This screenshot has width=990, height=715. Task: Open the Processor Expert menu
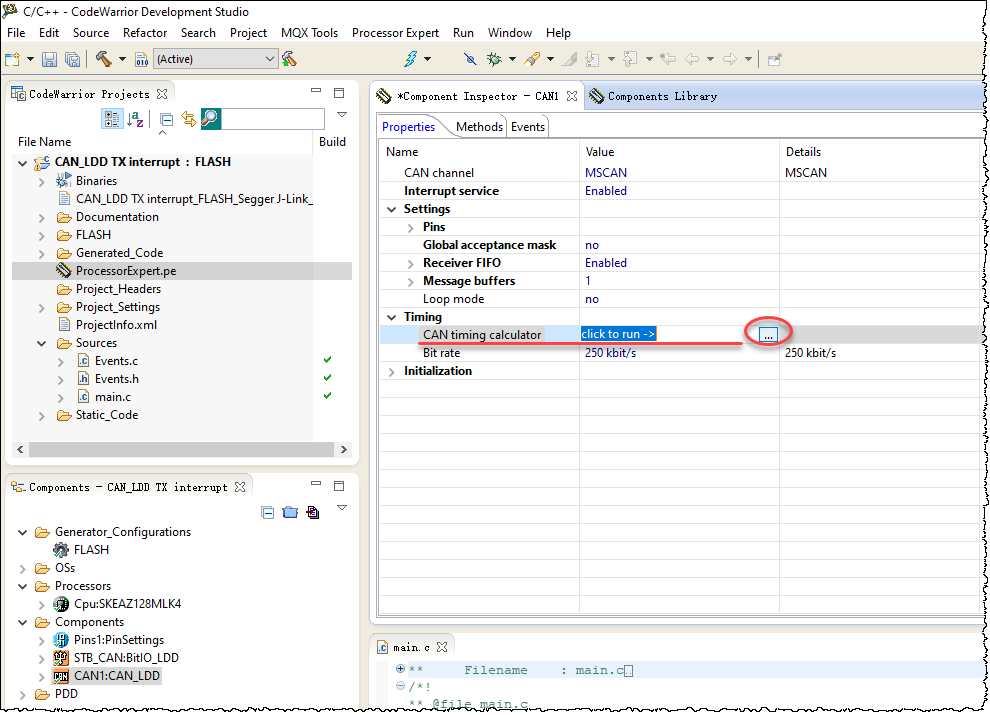pyautogui.click(x=395, y=33)
